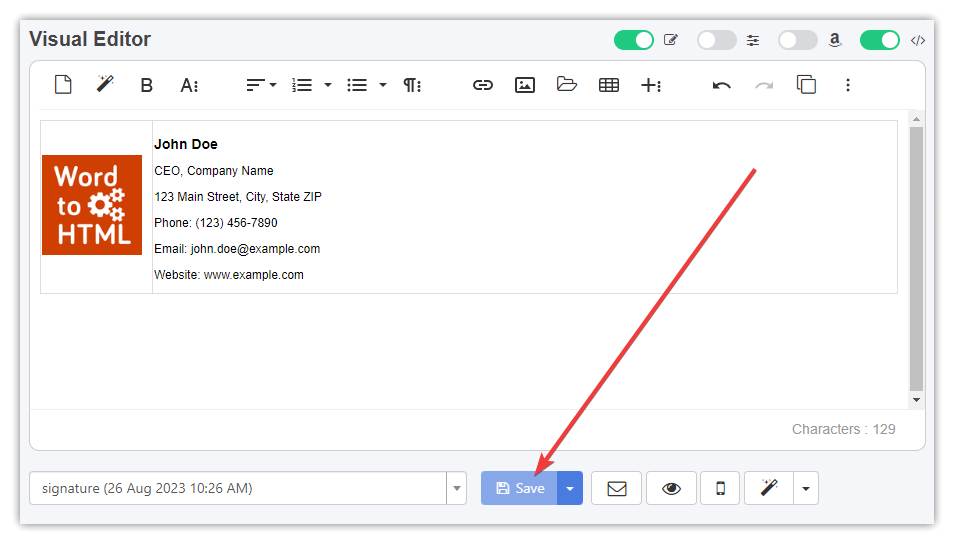Click the Website: www.example.com line

[229, 275]
